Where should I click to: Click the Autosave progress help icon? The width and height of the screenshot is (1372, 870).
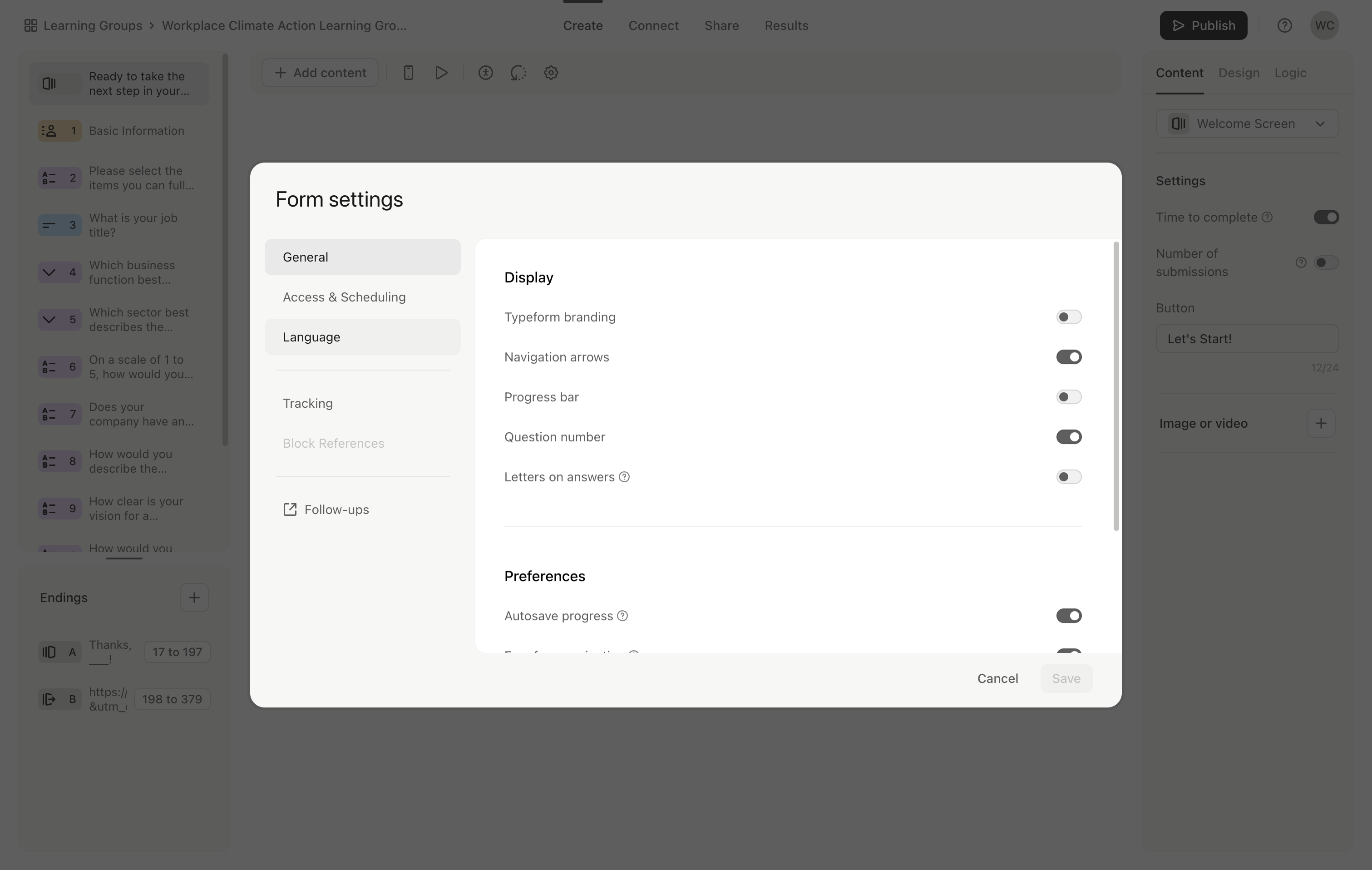coord(623,616)
